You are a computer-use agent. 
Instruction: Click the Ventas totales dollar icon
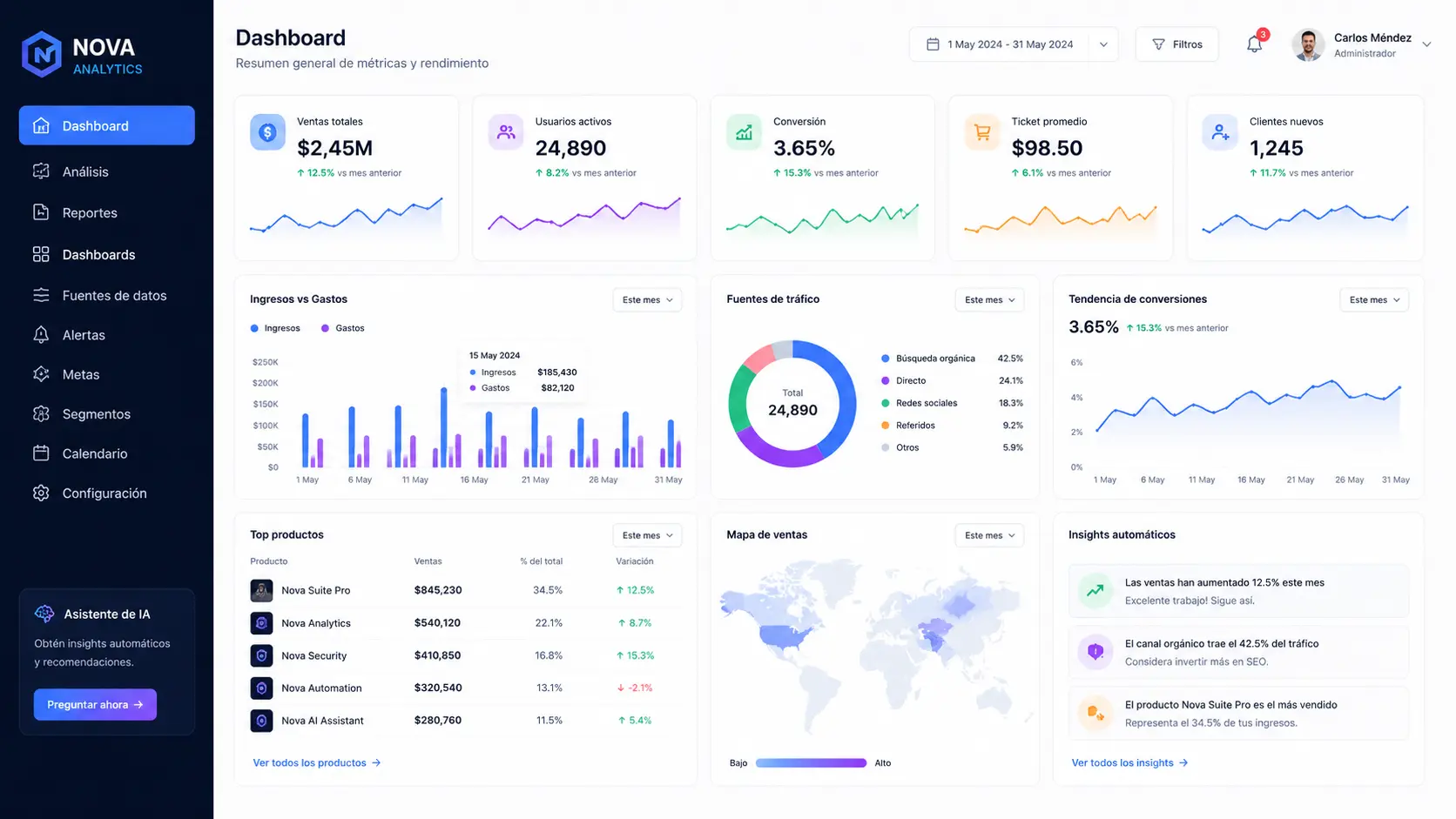pyautogui.click(x=267, y=132)
